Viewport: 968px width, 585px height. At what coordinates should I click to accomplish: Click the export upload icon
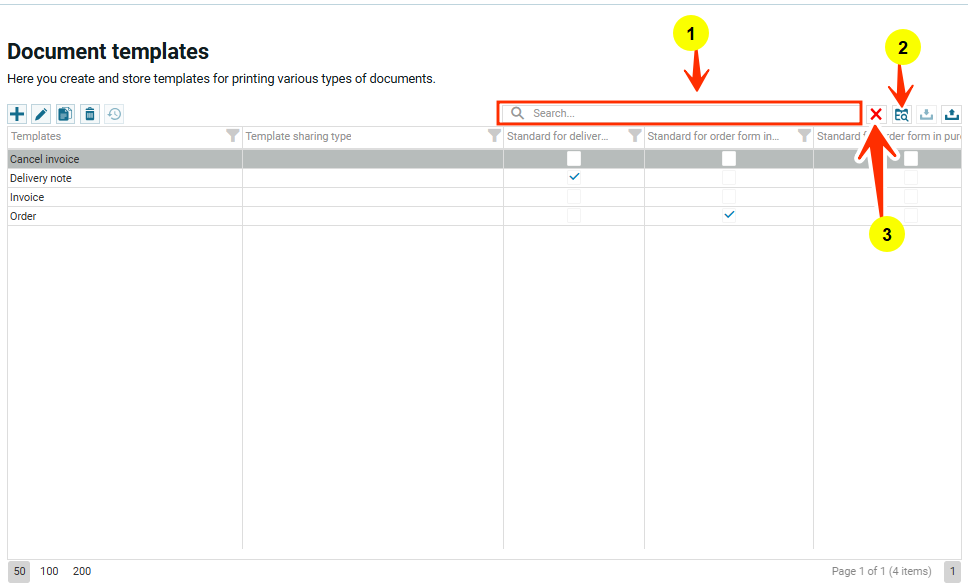[x=952, y=114]
